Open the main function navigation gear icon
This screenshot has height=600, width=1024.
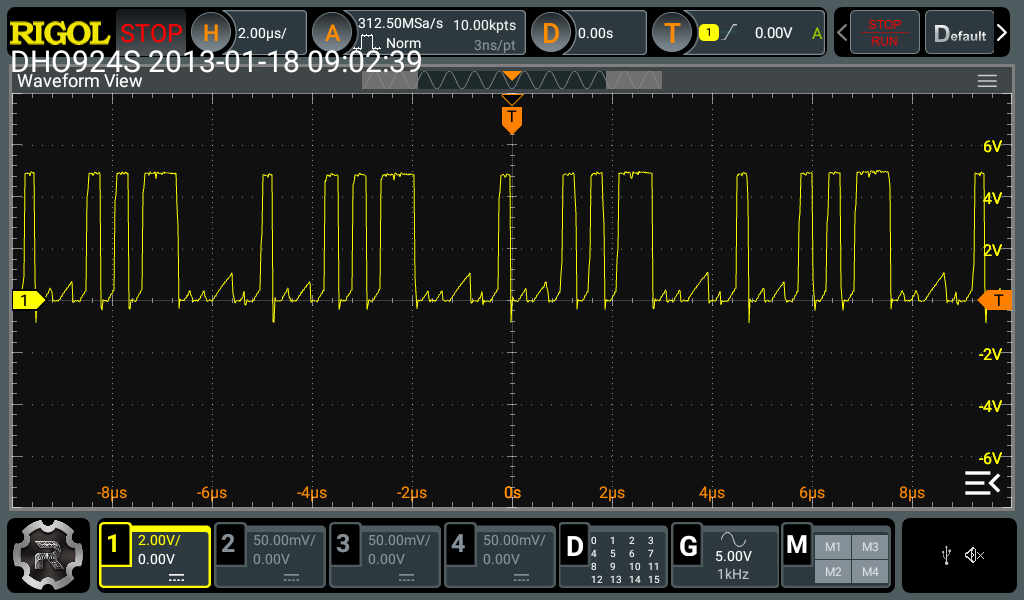pos(48,555)
